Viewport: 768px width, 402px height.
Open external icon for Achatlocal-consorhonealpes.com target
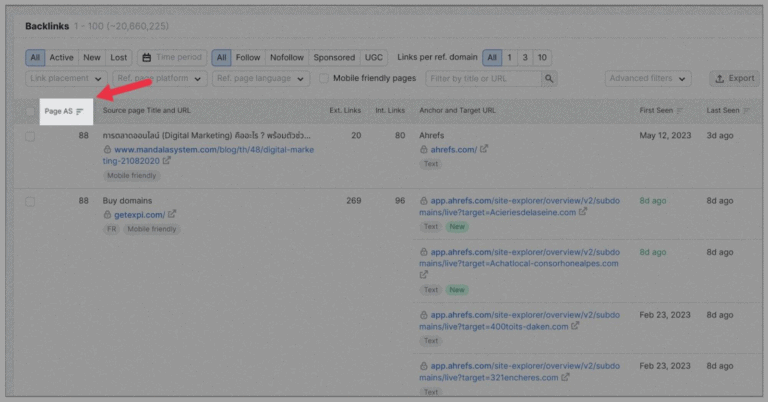coord(424,275)
